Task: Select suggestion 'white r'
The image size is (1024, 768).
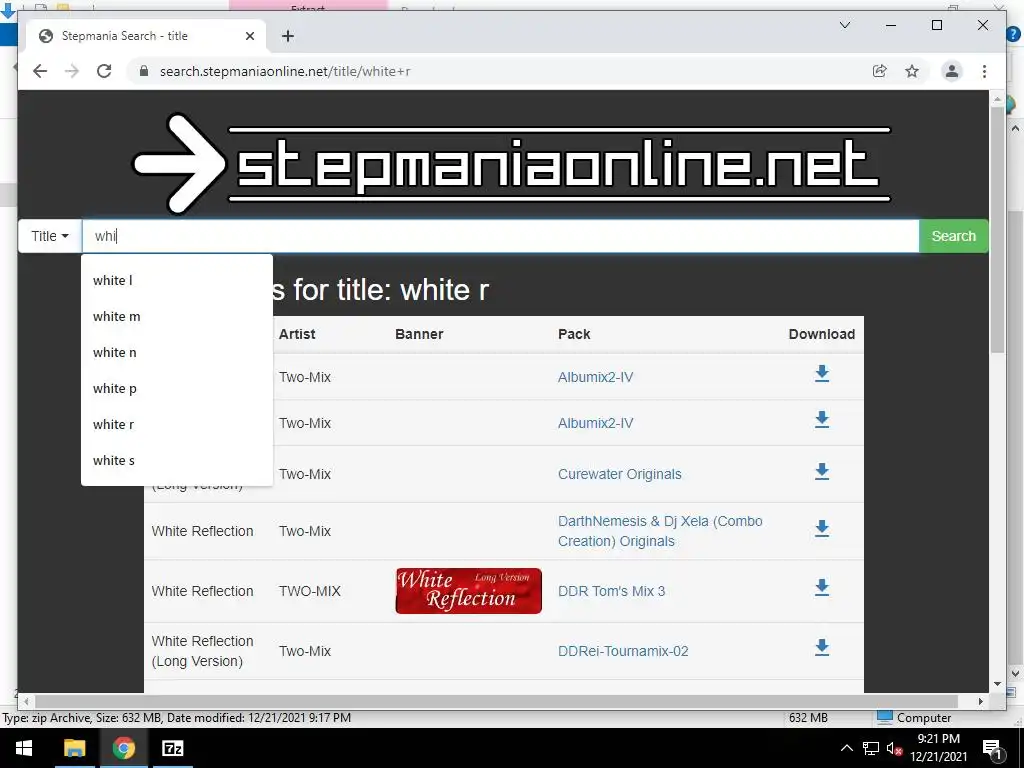Action: pyautogui.click(x=176, y=424)
